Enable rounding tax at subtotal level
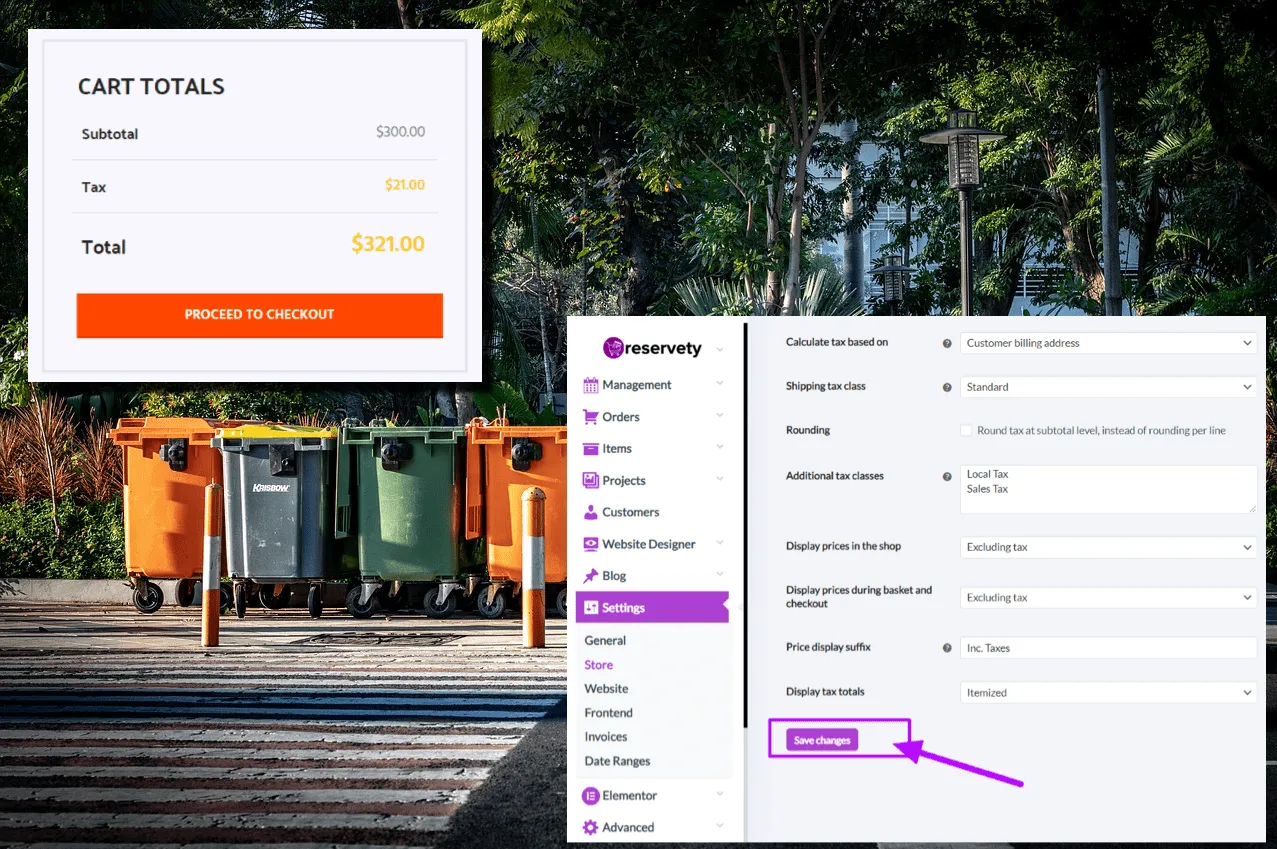Screen dimensions: 1277x849 [967, 430]
